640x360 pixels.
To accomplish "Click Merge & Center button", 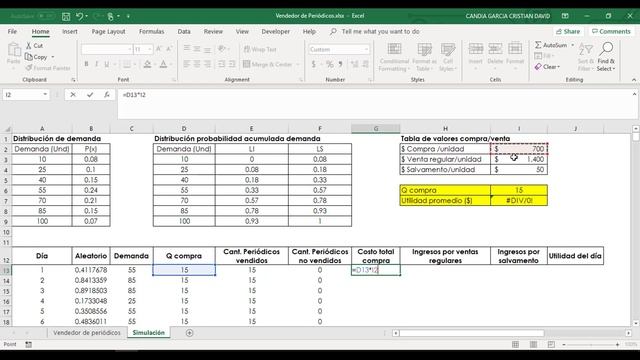I will (x=268, y=64).
